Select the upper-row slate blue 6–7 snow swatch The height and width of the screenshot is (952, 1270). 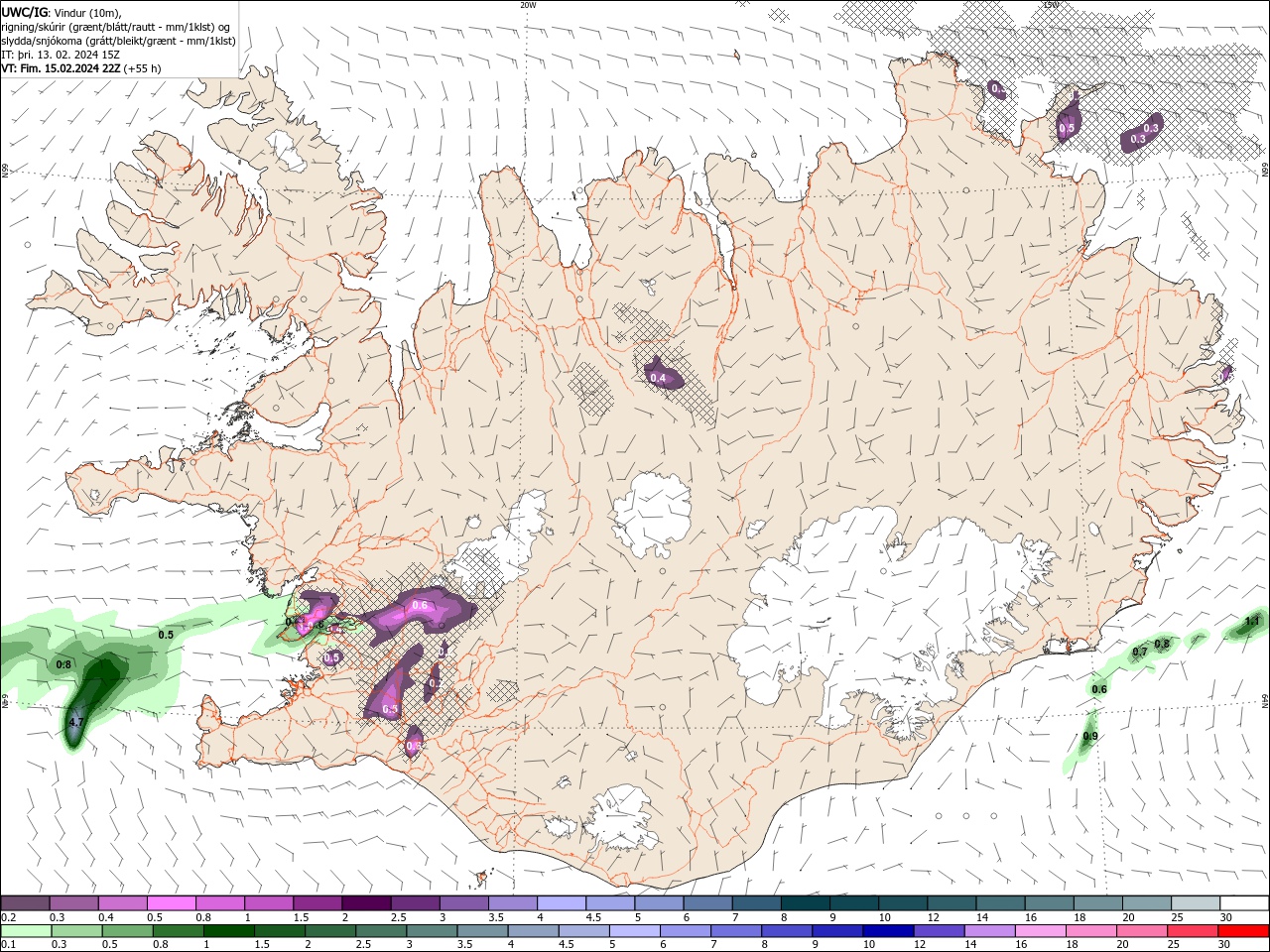pyautogui.click(x=708, y=903)
